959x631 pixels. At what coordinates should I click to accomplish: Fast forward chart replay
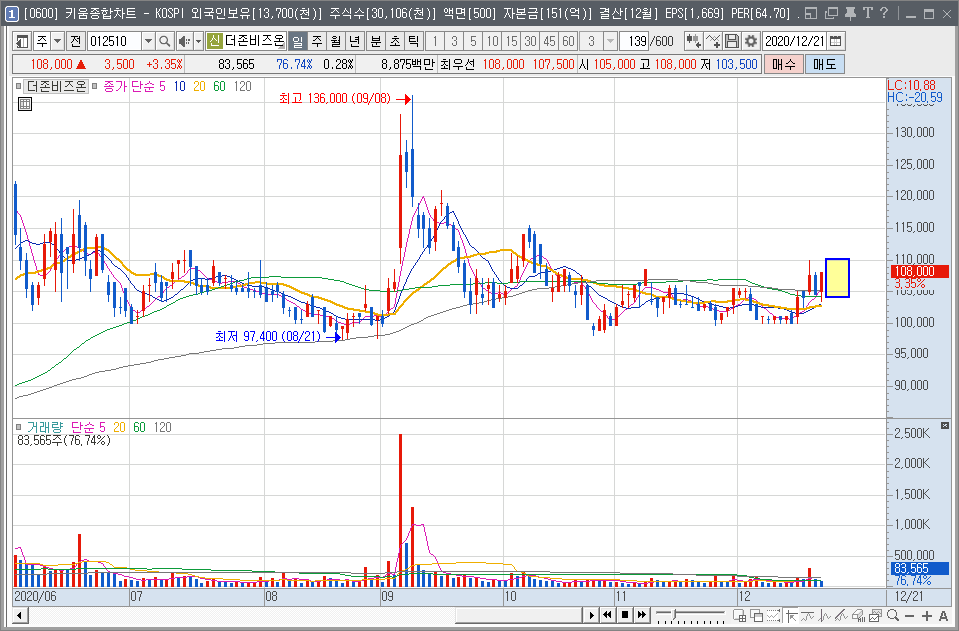(642, 615)
